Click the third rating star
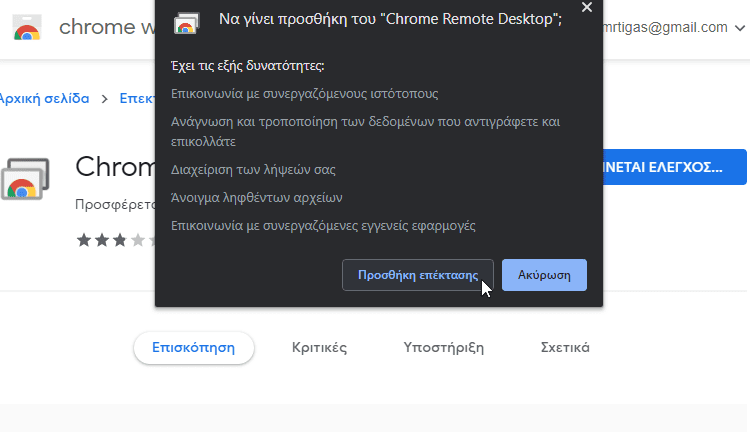The width and height of the screenshot is (750, 432). coord(120,240)
